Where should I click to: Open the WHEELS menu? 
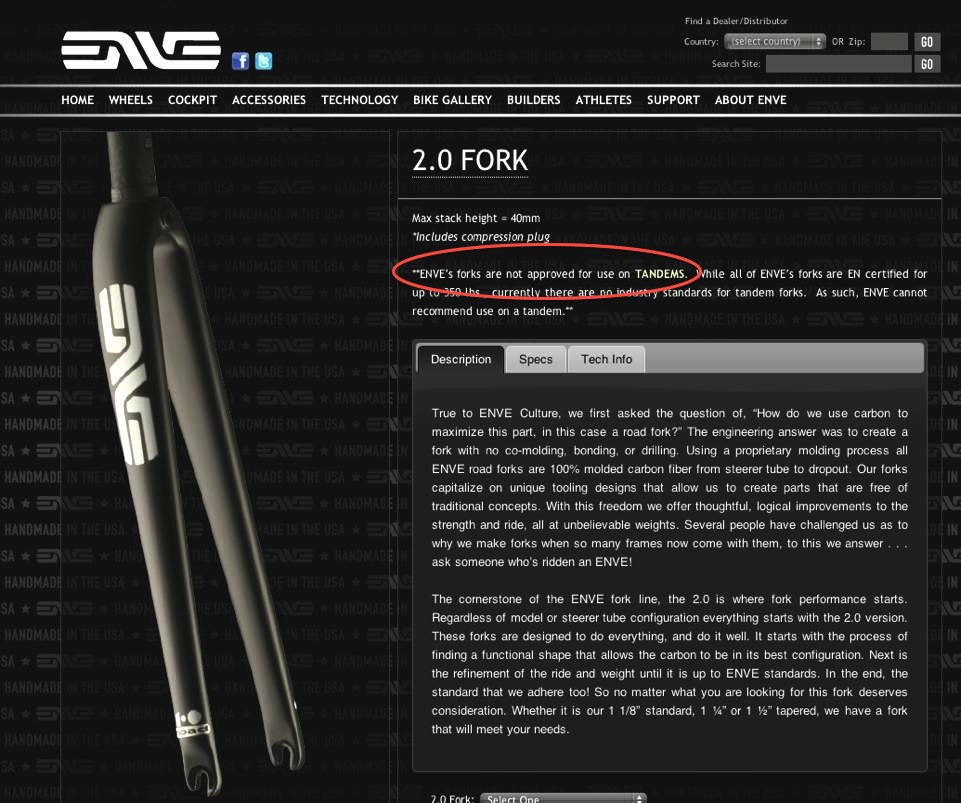pyautogui.click(x=131, y=100)
